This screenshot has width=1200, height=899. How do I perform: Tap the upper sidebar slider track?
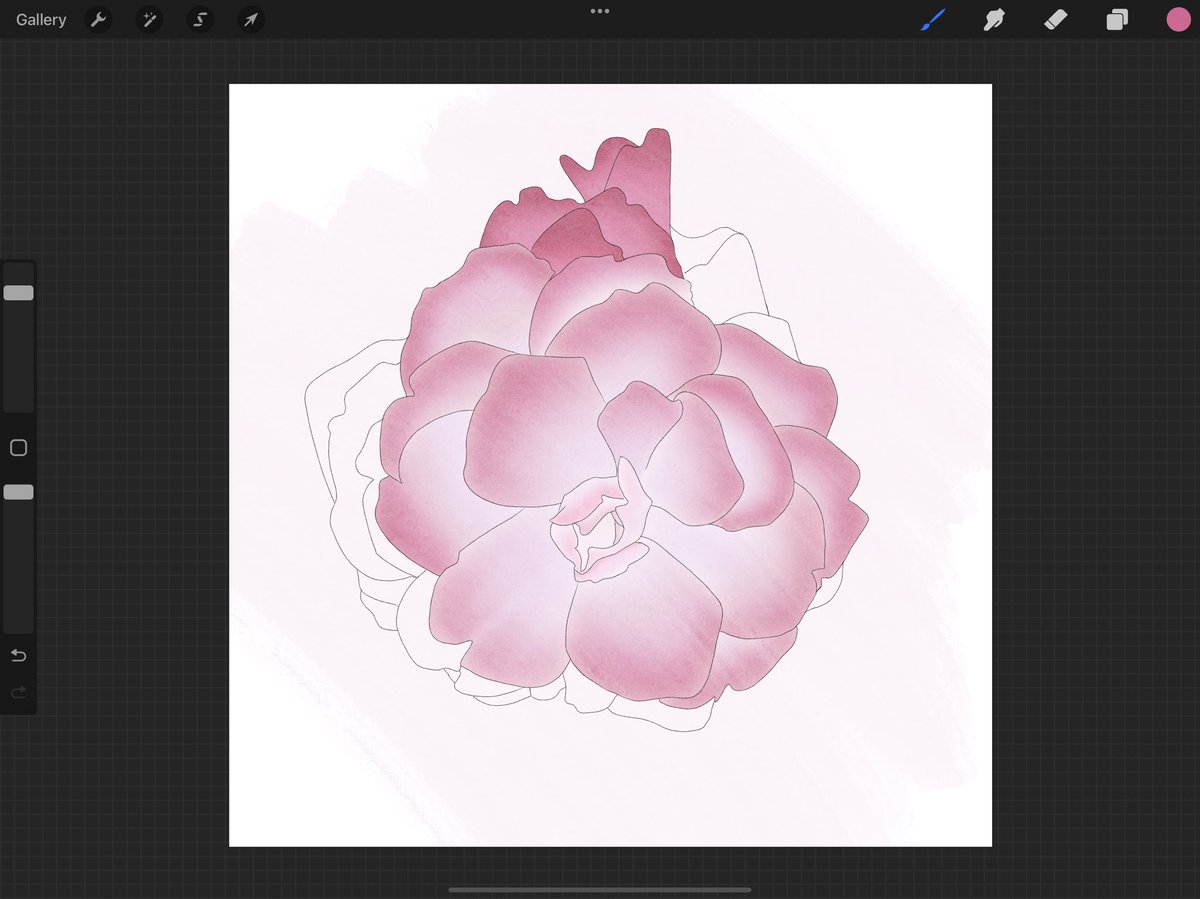(x=17, y=350)
